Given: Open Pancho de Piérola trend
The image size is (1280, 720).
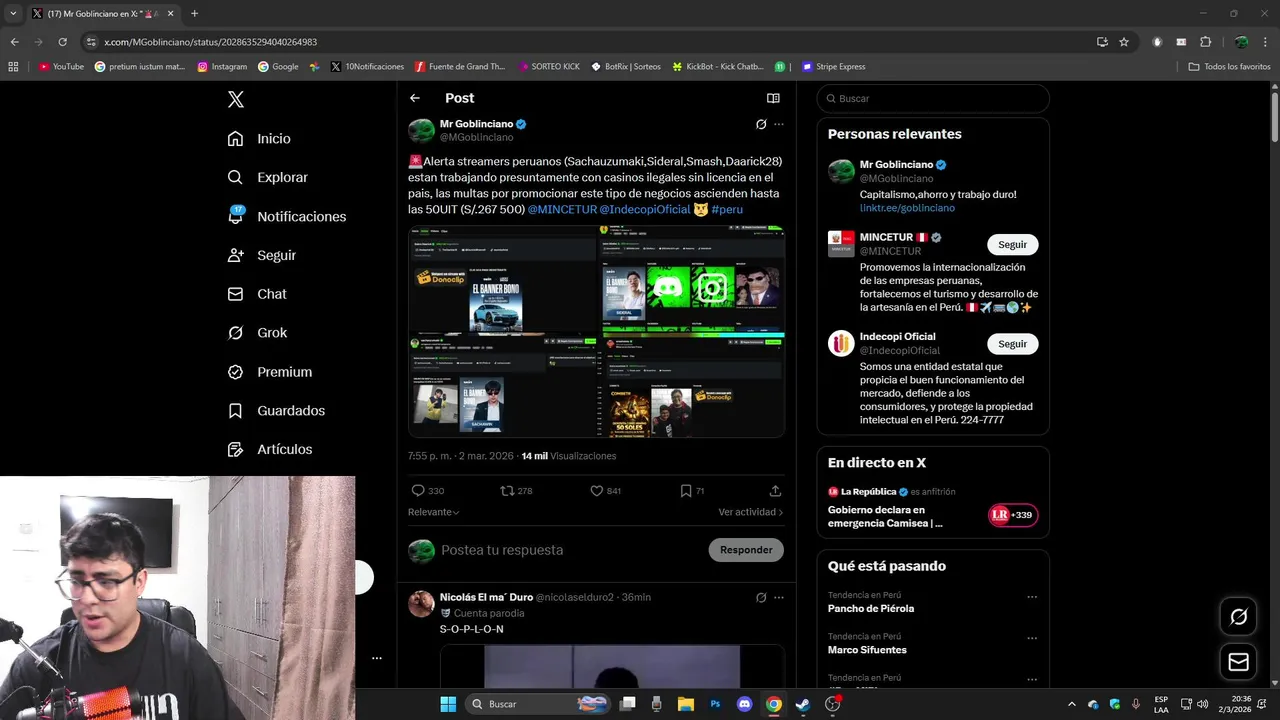Looking at the screenshot, I should tap(870, 608).
